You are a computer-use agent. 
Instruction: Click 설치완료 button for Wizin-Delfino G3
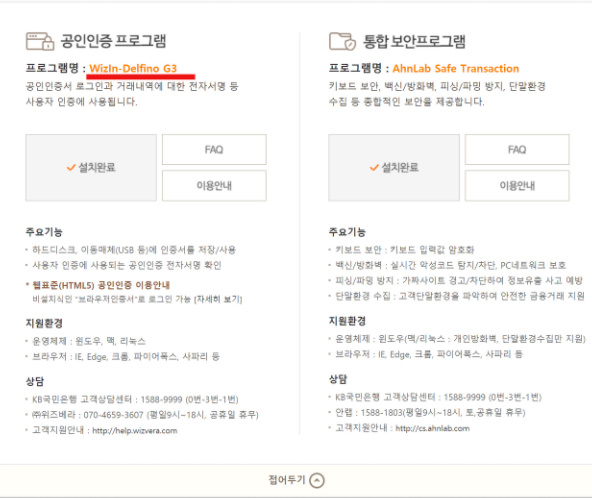point(91,168)
